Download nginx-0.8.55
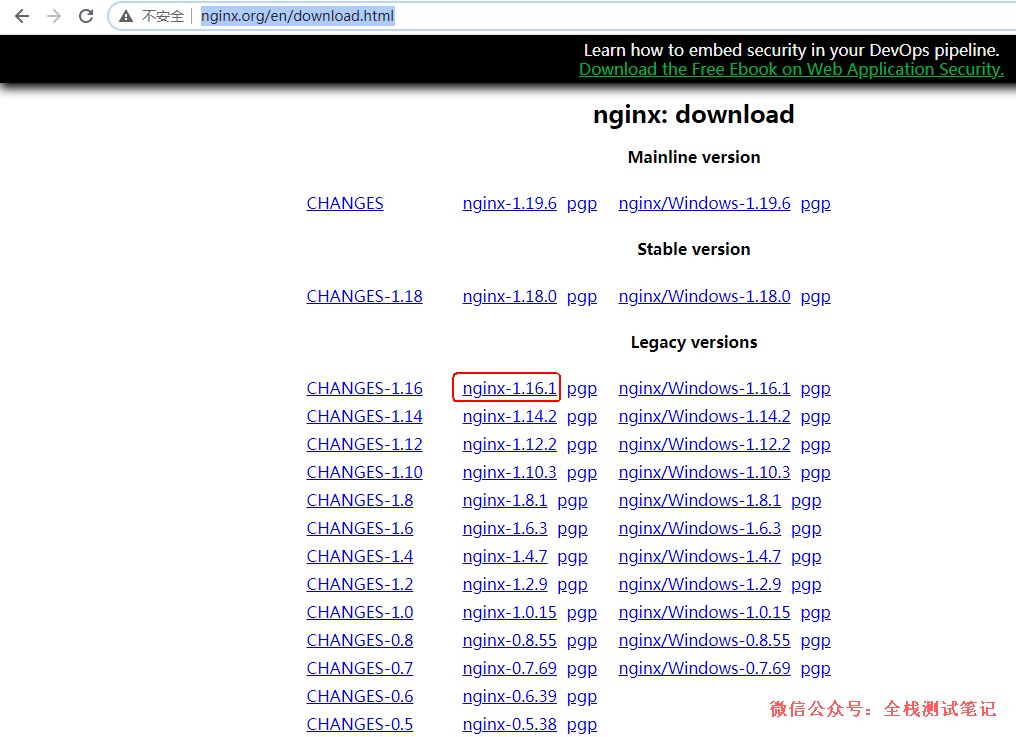 509,640
